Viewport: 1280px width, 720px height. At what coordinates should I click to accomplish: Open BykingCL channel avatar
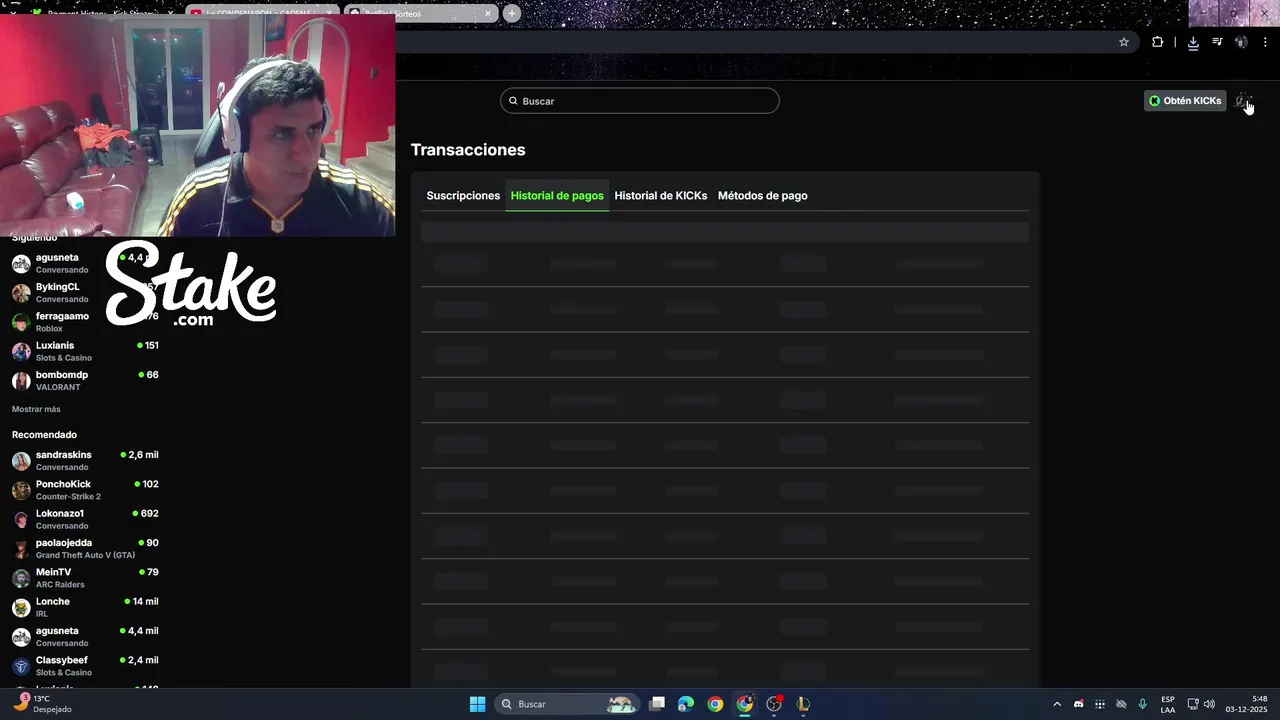click(21, 293)
